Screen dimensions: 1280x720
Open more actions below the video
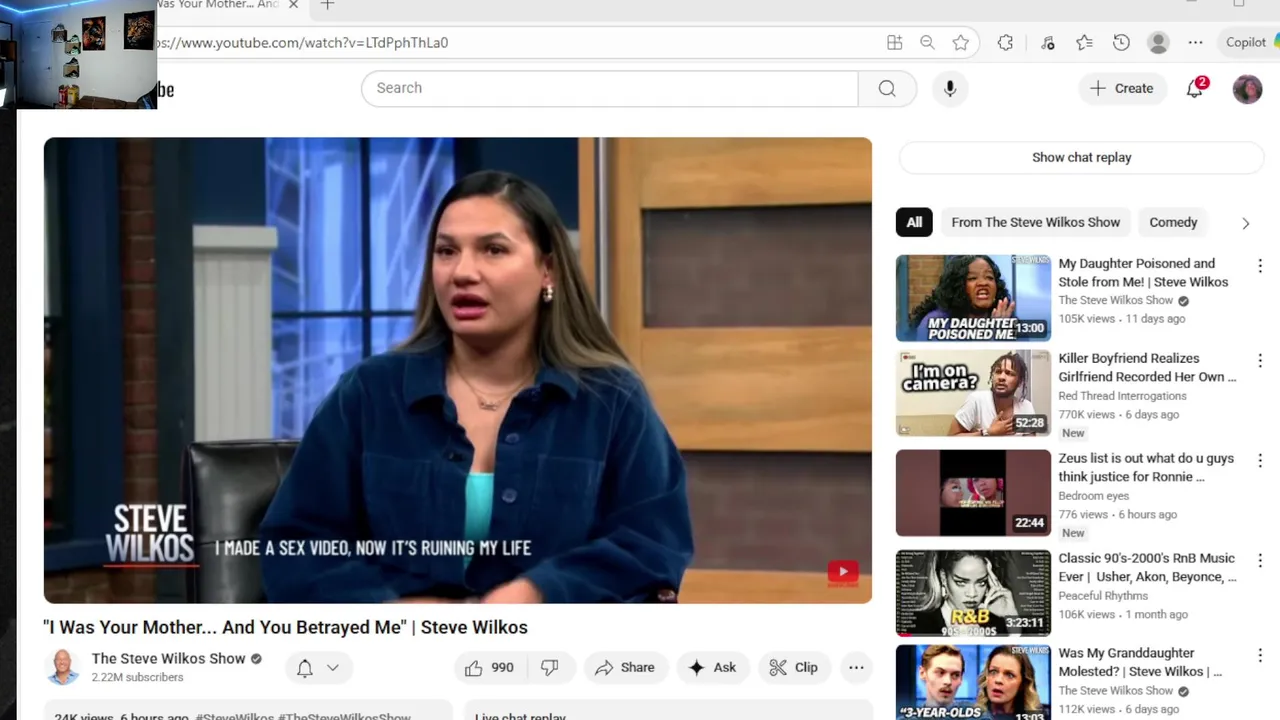tap(856, 668)
